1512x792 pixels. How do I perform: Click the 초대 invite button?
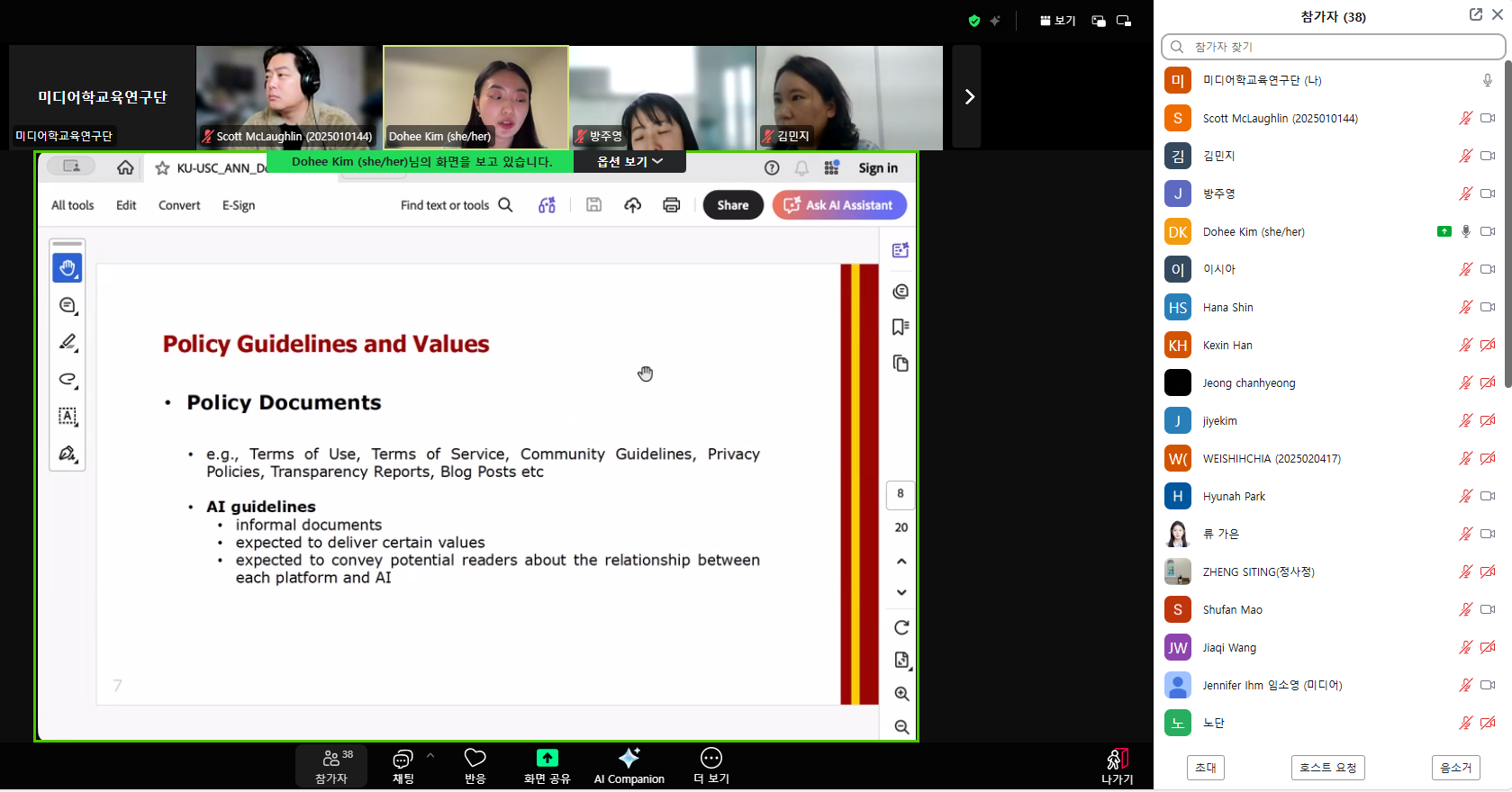(x=1205, y=768)
